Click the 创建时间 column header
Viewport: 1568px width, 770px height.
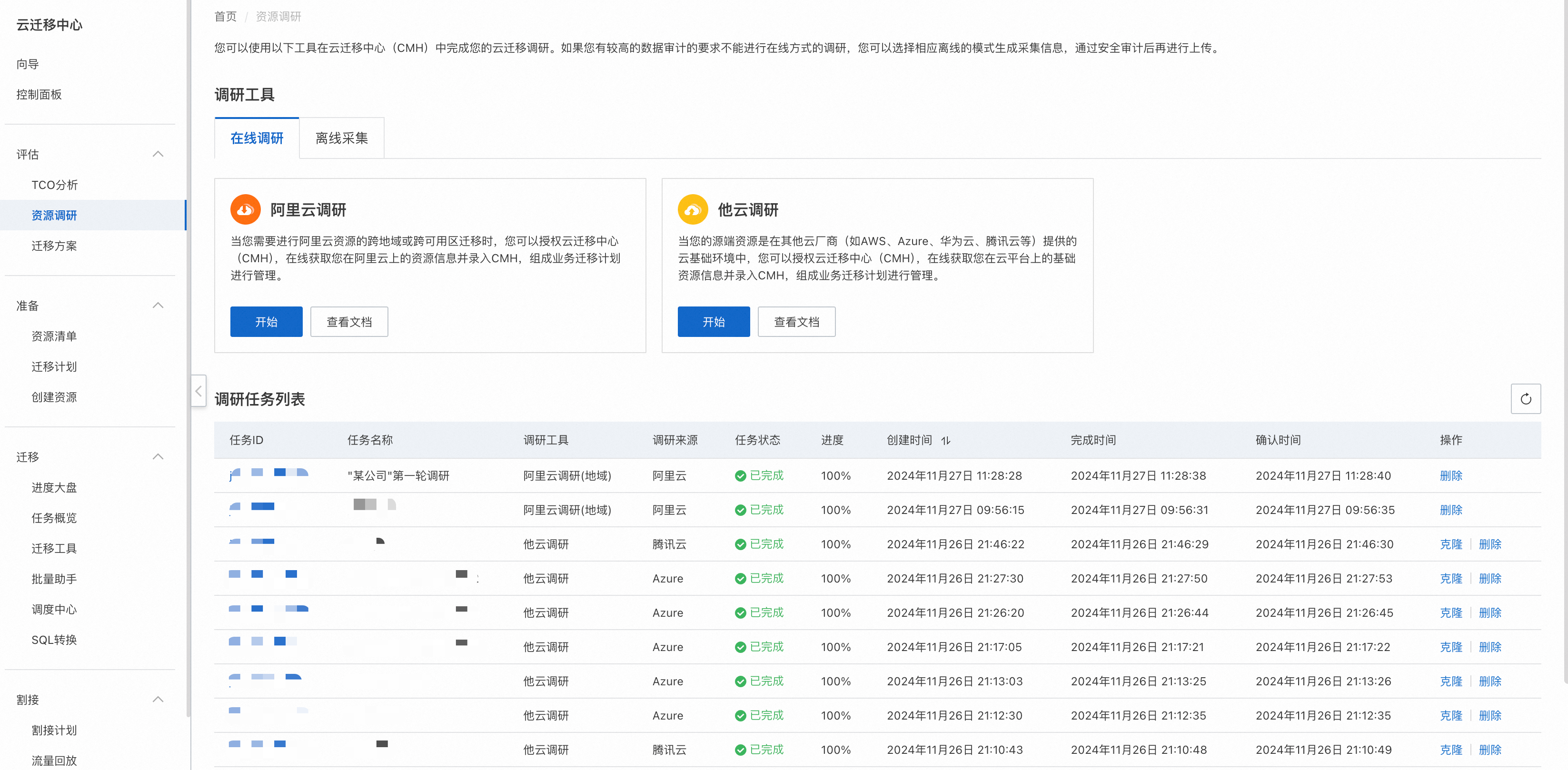(909, 440)
